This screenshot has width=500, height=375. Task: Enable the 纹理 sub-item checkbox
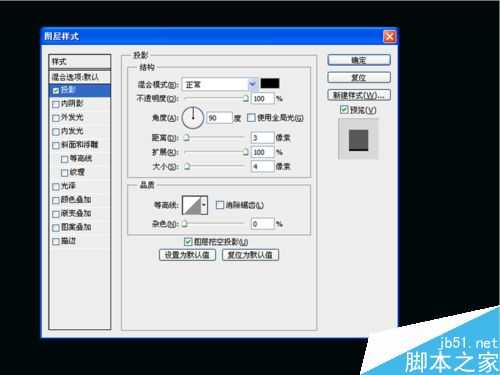point(65,173)
